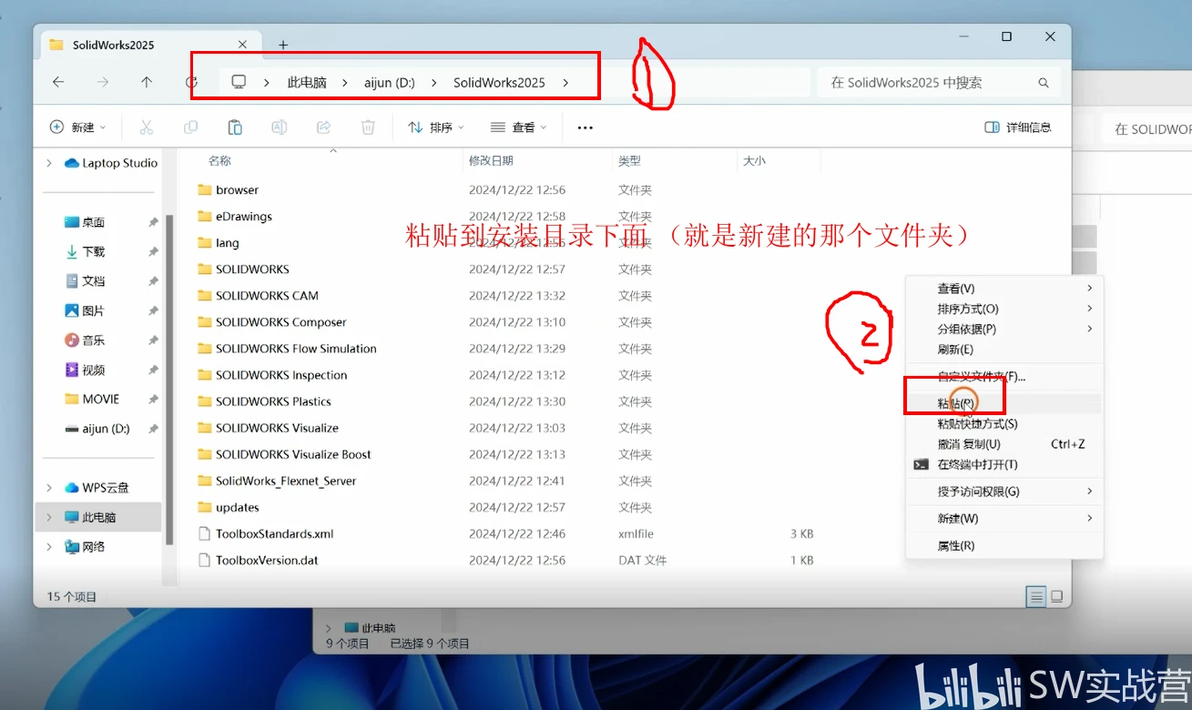The width and height of the screenshot is (1192, 710).
Task: Open a new tab with plus button
Action: [283, 45]
